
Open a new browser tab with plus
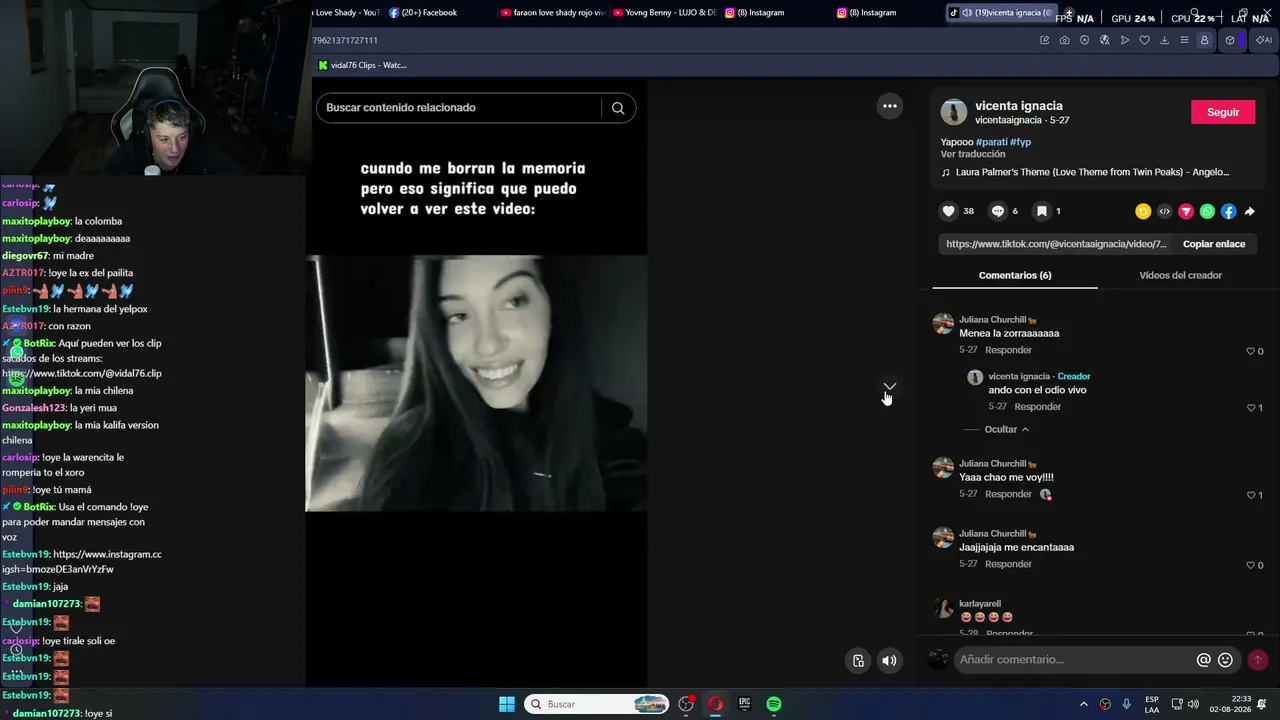pos(1069,13)
